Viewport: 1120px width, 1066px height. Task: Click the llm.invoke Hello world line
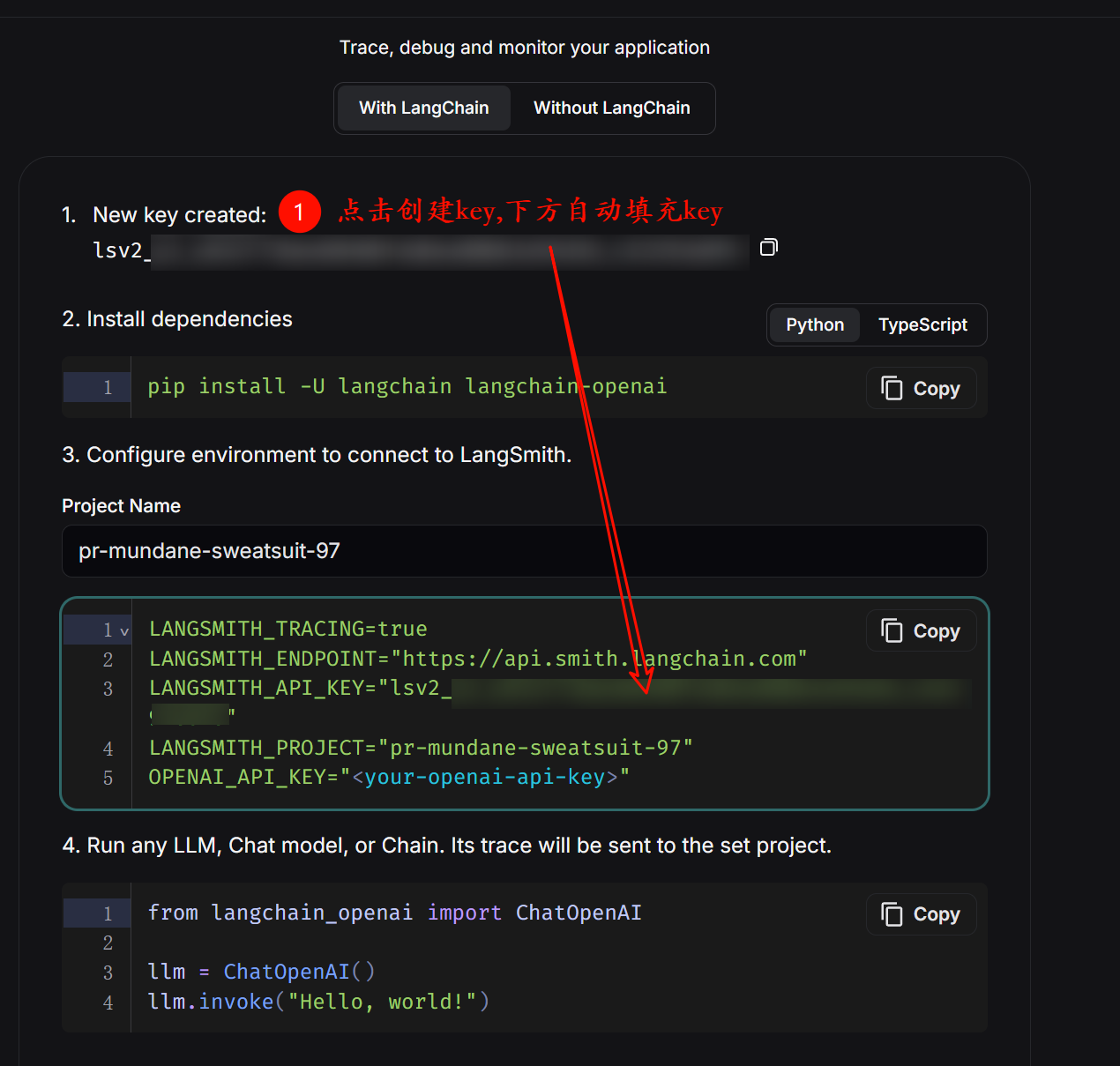pyautogui.click(x=318, y=1003)
